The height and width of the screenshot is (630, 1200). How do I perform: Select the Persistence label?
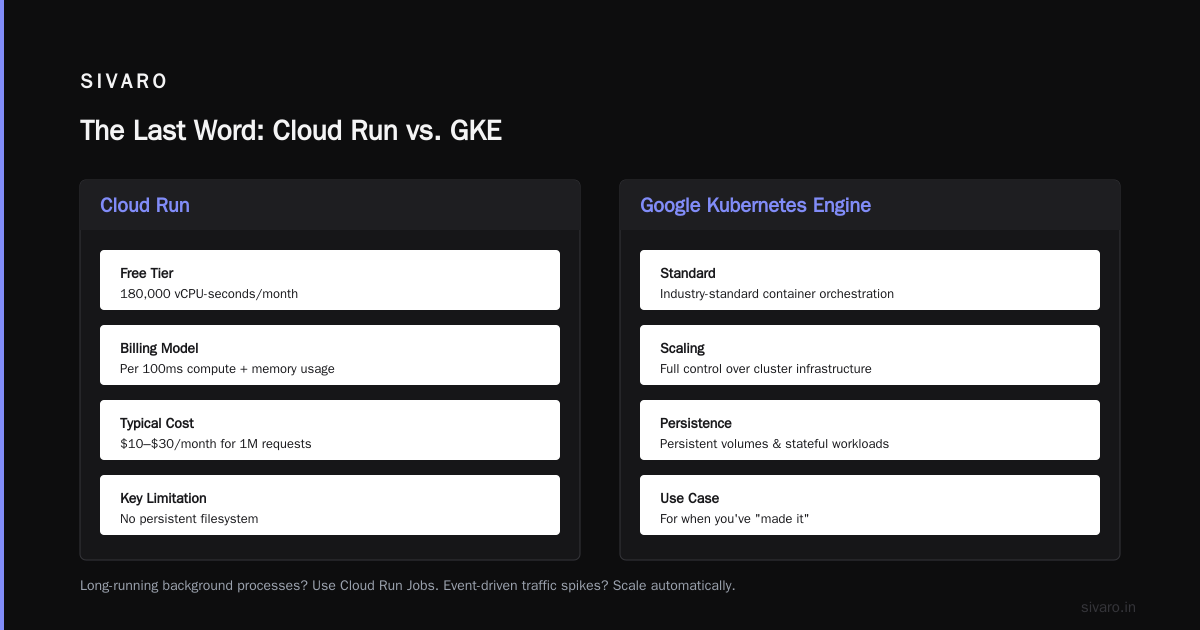[x=697, y=423]
